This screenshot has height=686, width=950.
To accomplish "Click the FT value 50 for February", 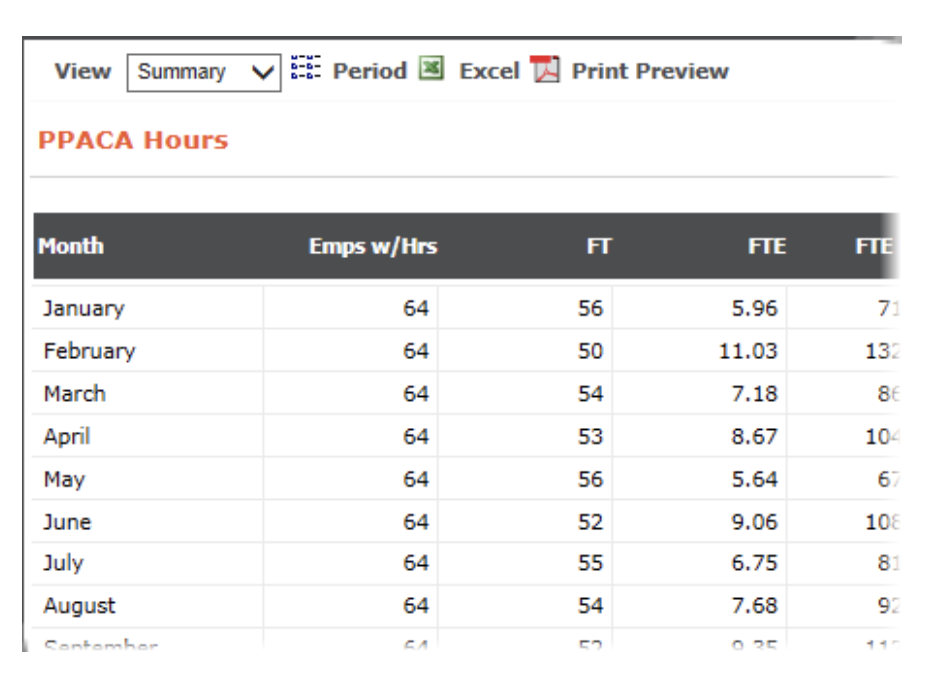I will [x=590, y=351].
